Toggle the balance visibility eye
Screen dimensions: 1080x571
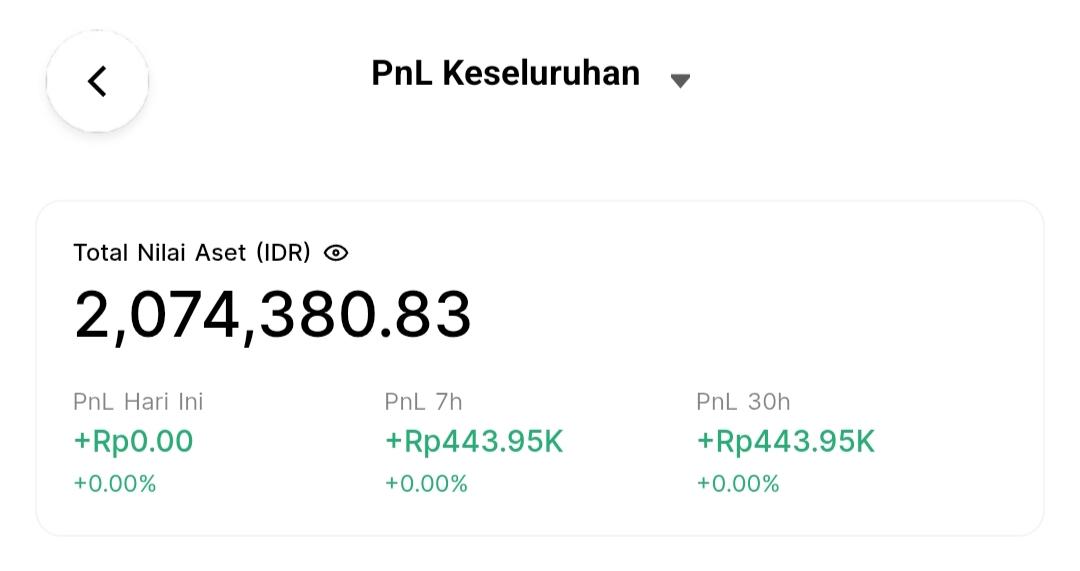pyautogui.click(x=336, y=253)
